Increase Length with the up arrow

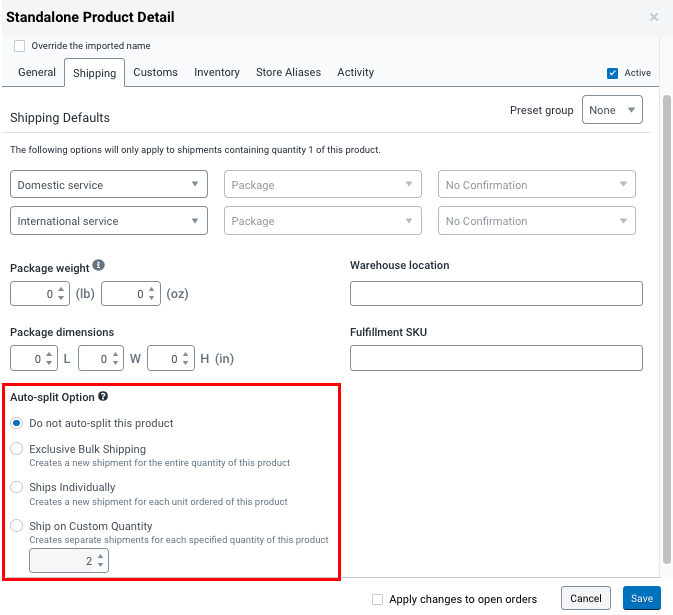[x=49, y=354]
